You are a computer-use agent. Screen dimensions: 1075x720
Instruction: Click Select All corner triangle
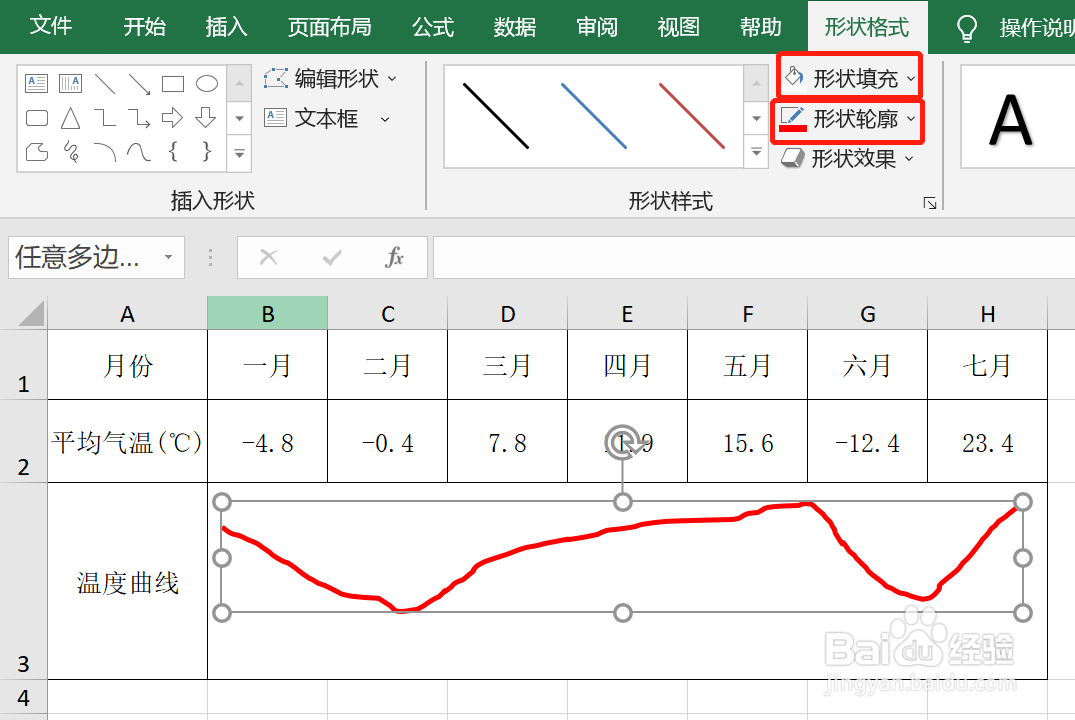pyautogui.click(x=32, y=313)
